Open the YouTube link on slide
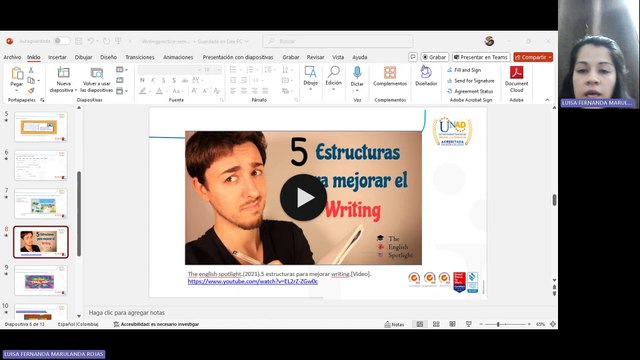The image size is (640, 360). pos(253,282)
